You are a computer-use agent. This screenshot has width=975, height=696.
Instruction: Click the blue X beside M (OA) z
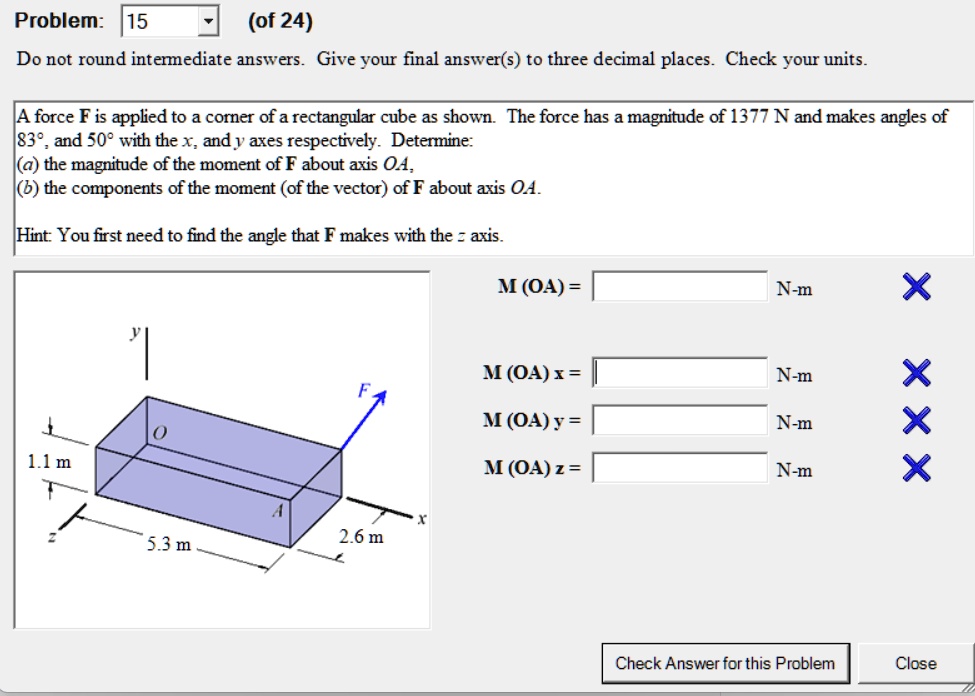tap(917, 468)
